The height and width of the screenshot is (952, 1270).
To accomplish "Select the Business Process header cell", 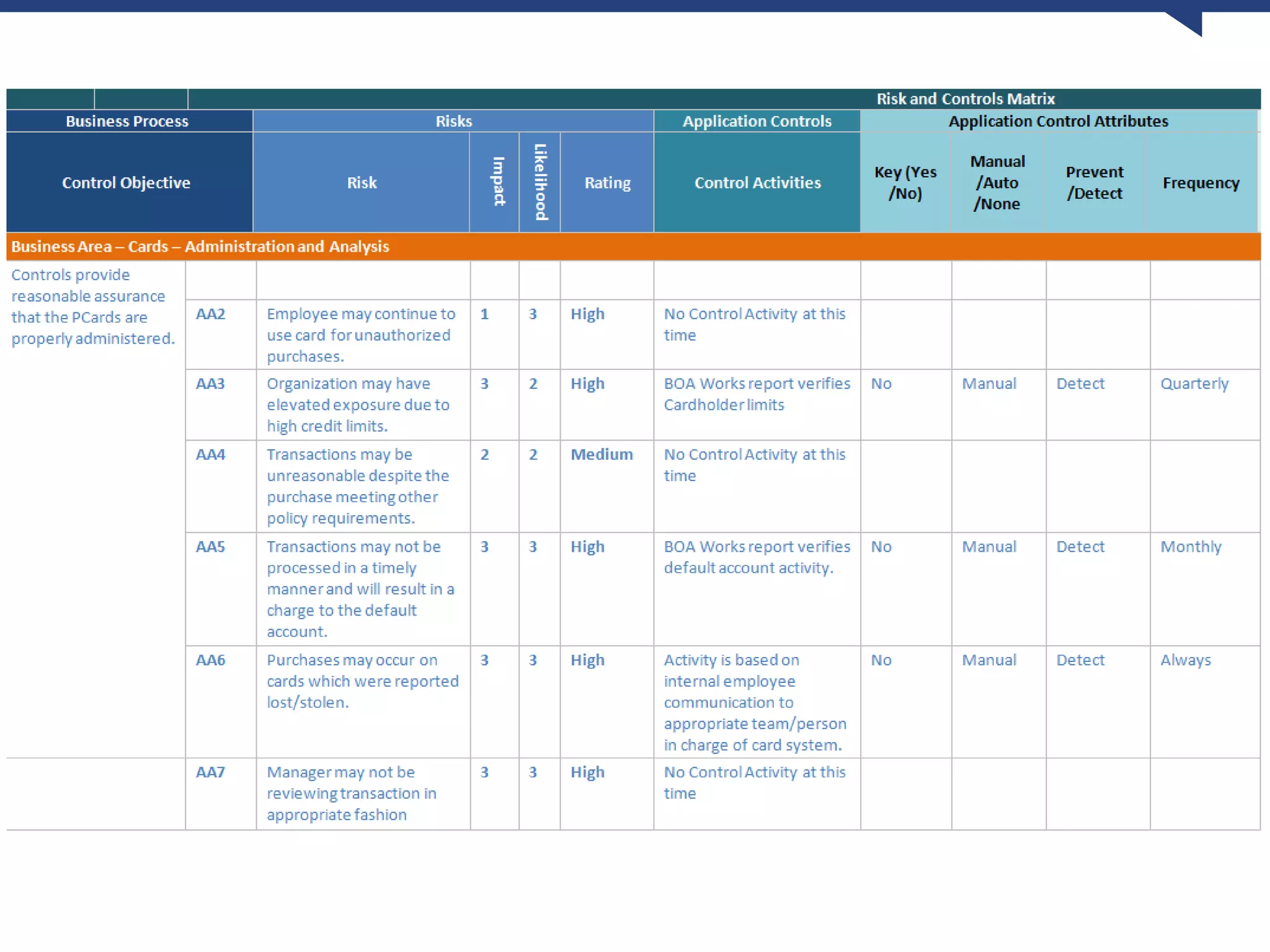I will pos(127,121).
